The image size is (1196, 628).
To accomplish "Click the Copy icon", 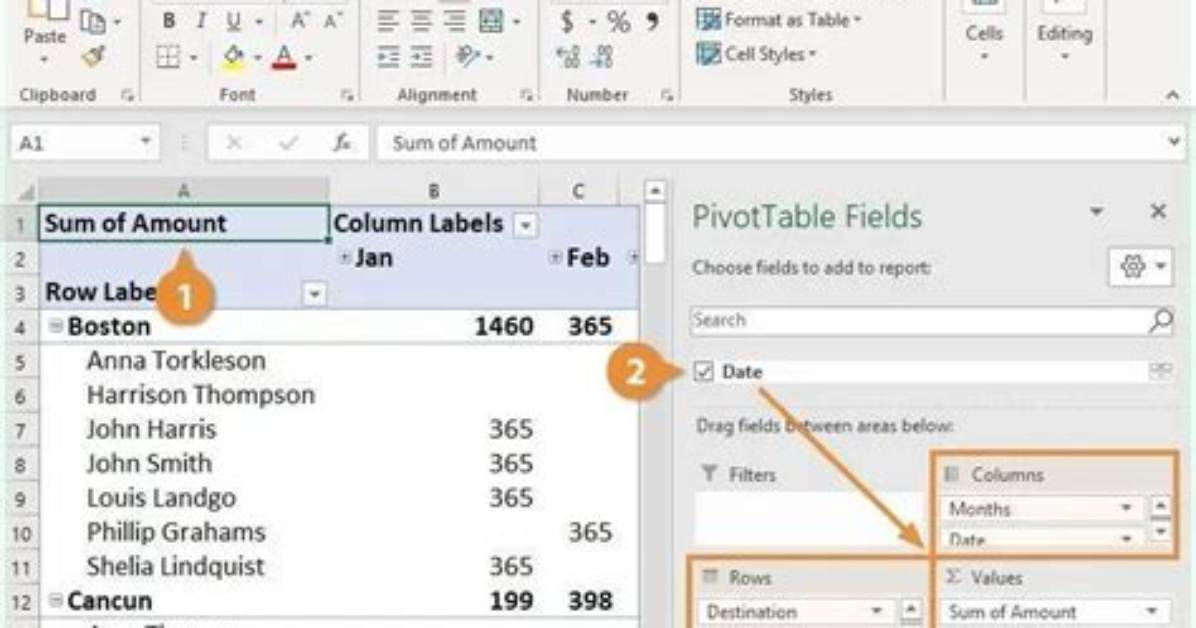I will [93, 22].
